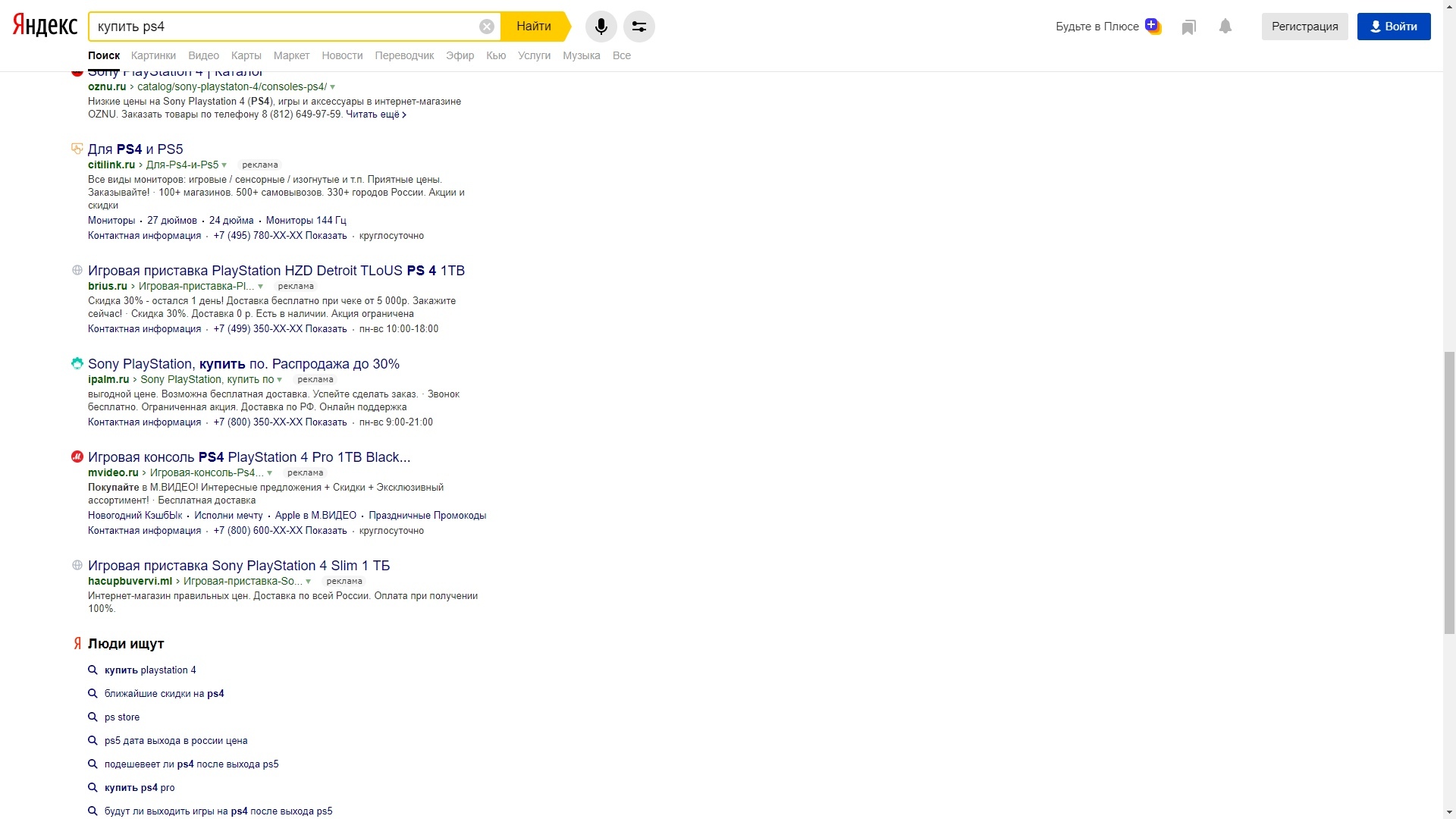Expand 'Читать ещё' on oznu.ru snippet
The height and width of the screenshot is (819, 1456).
[x=376, y=115]
